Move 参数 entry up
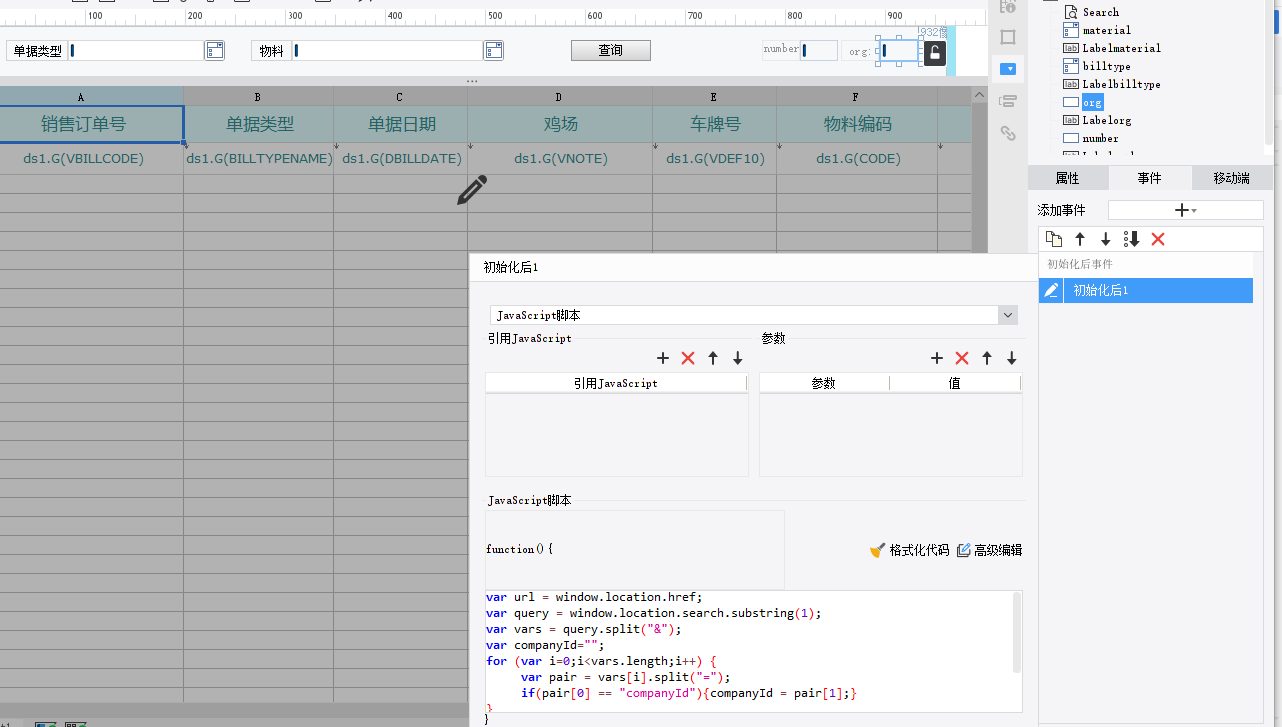The width and height of the screenshot is (1282, 727). [x=987, y=358]
